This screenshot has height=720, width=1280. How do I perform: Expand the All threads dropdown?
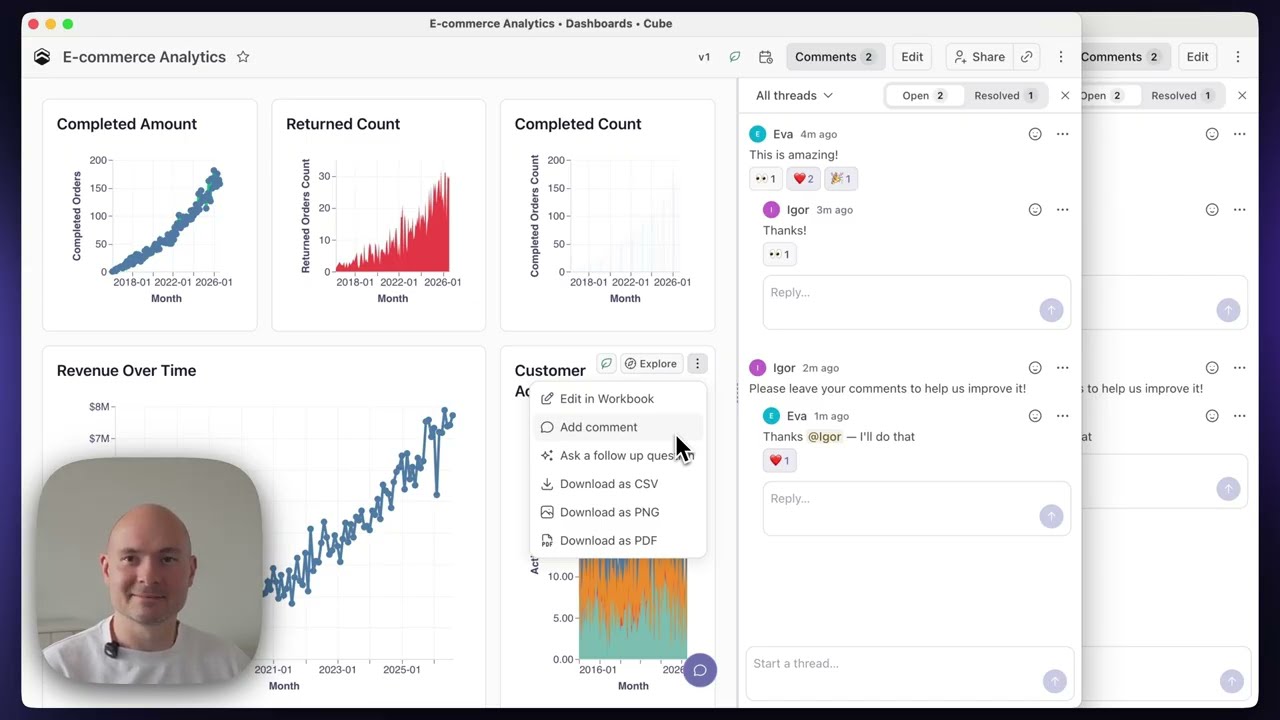click(794, 96)
